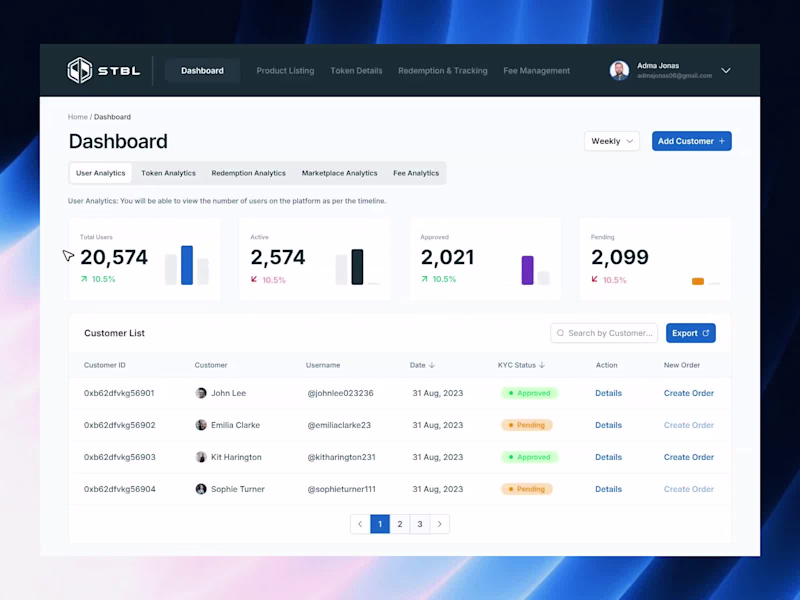
Task: Click Details for Emilia Clarke
Action: click(609, 424)
